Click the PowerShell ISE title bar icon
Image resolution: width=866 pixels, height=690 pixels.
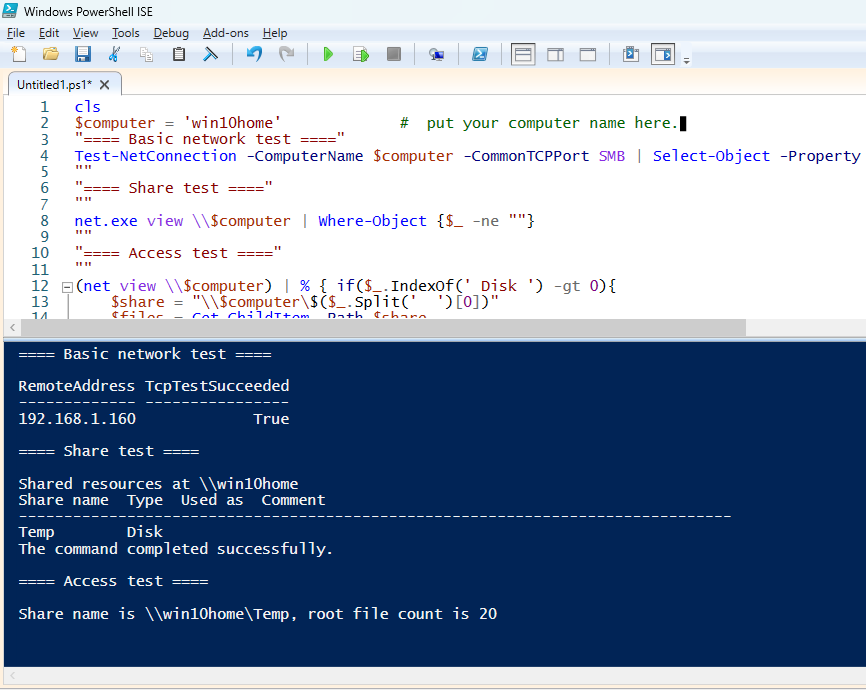click(10, 10)
